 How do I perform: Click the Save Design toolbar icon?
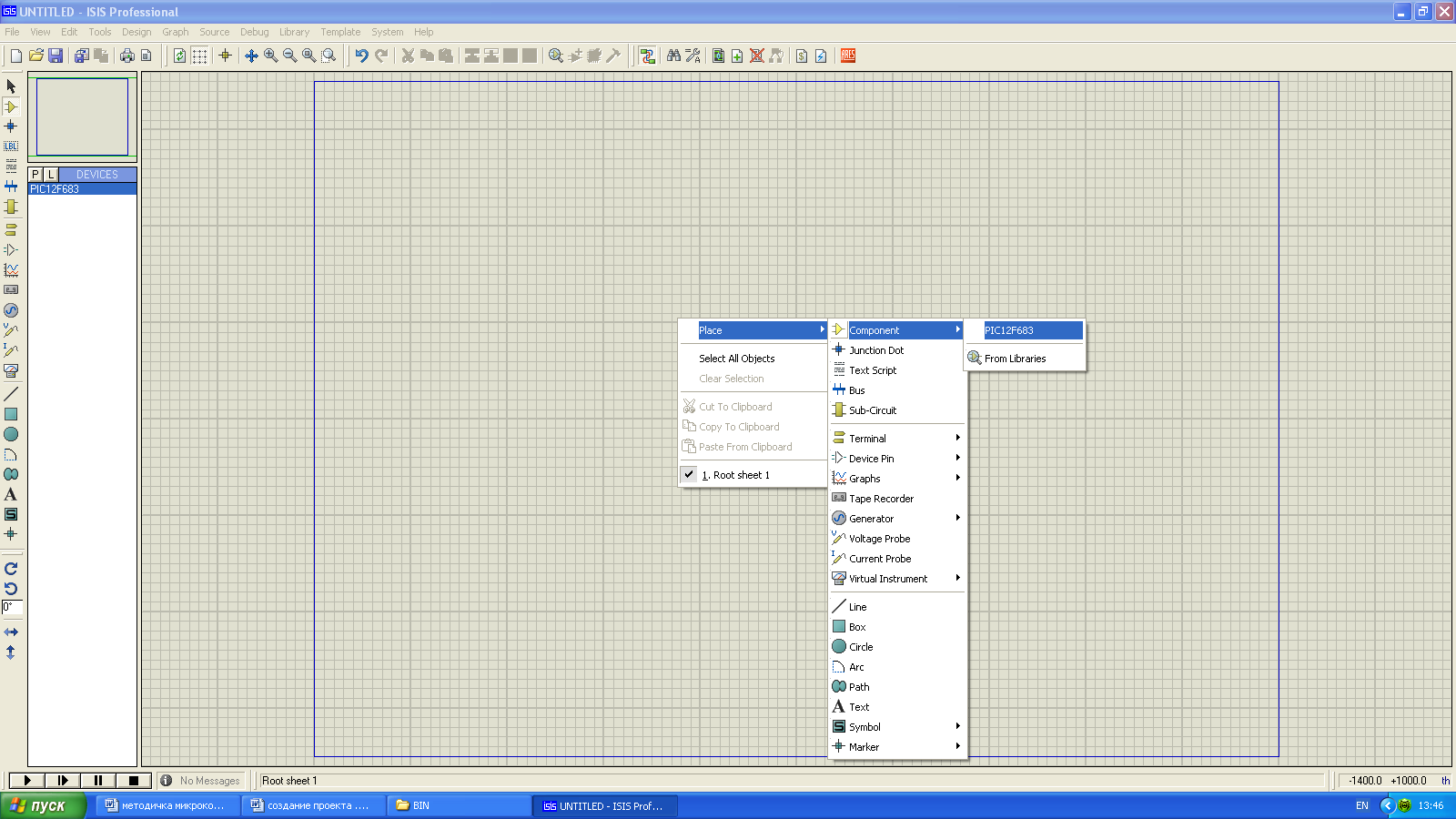[56, 56]
